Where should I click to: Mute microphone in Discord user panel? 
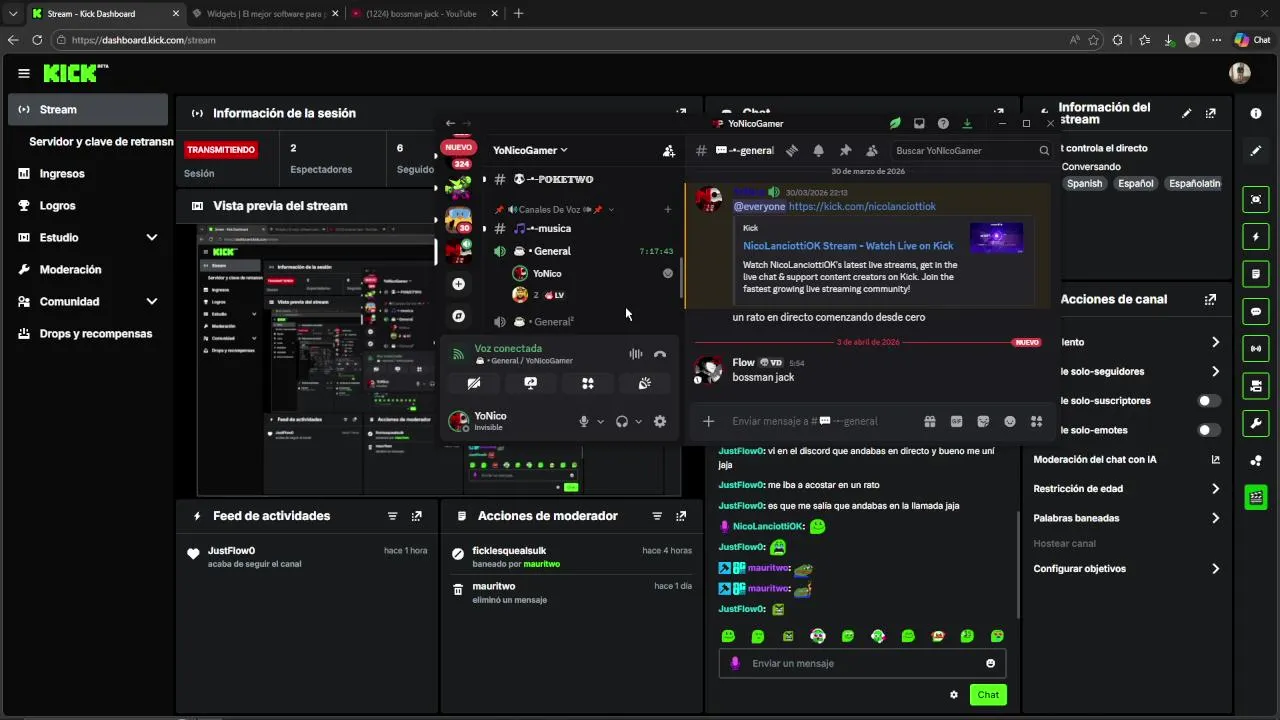pos(584,422)
